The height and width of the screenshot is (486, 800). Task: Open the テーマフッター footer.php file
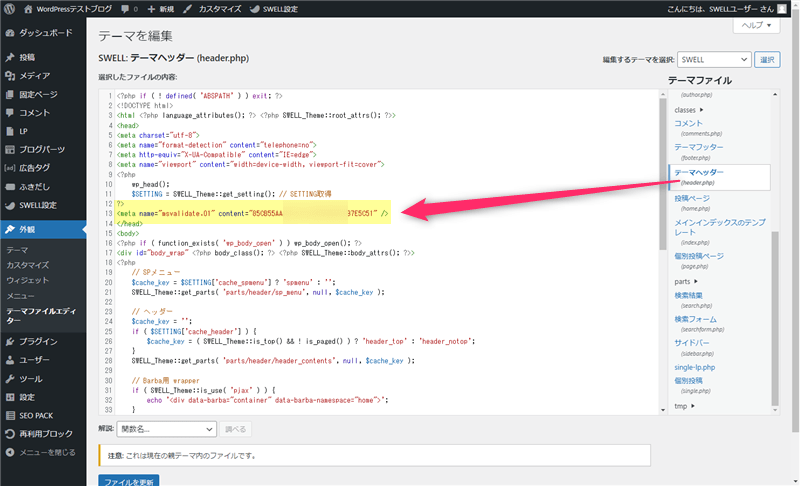pos(698,147)
